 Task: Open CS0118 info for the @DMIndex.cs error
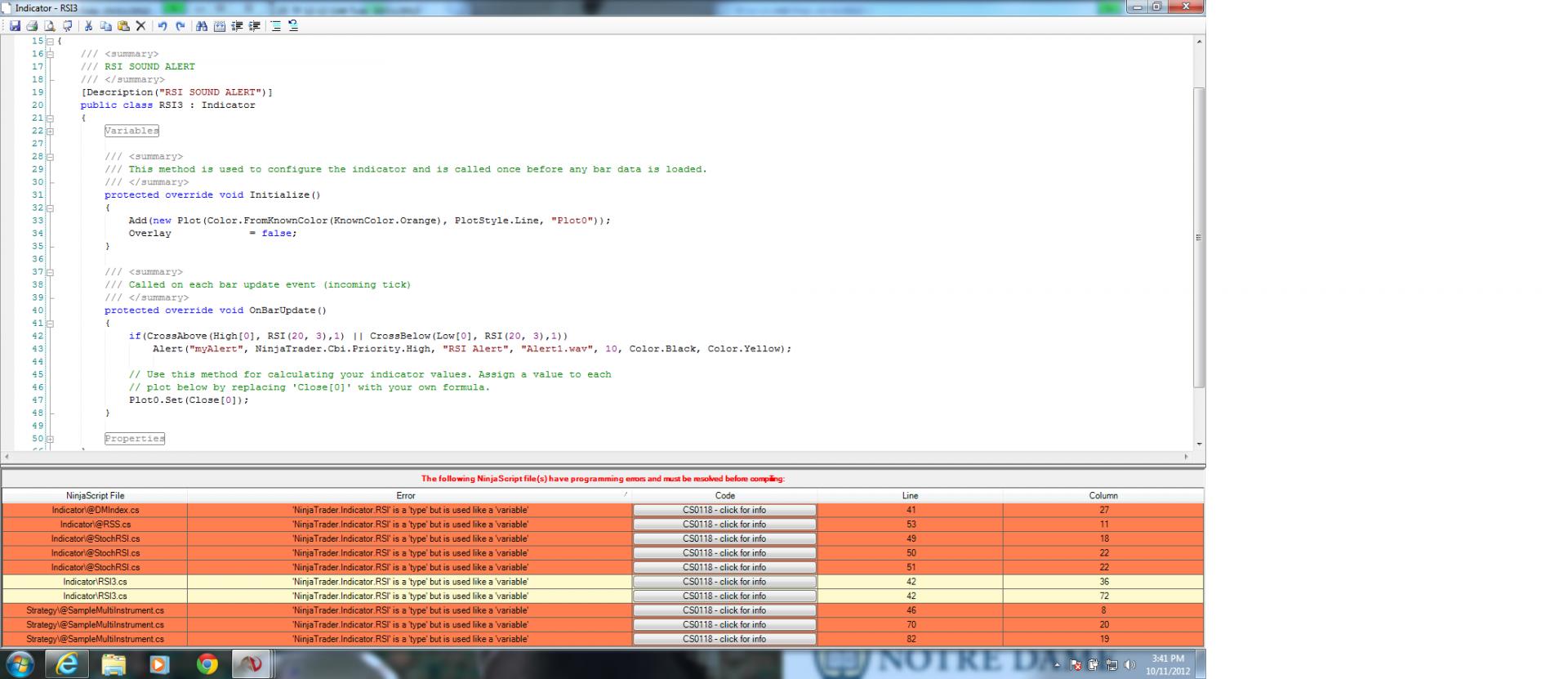click(724, 510)
